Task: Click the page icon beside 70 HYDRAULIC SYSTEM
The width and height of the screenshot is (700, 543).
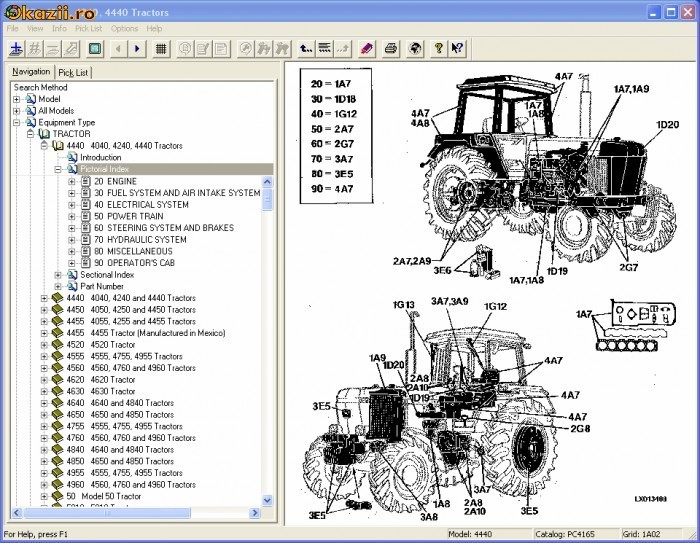Action: [x=86, y=239]
